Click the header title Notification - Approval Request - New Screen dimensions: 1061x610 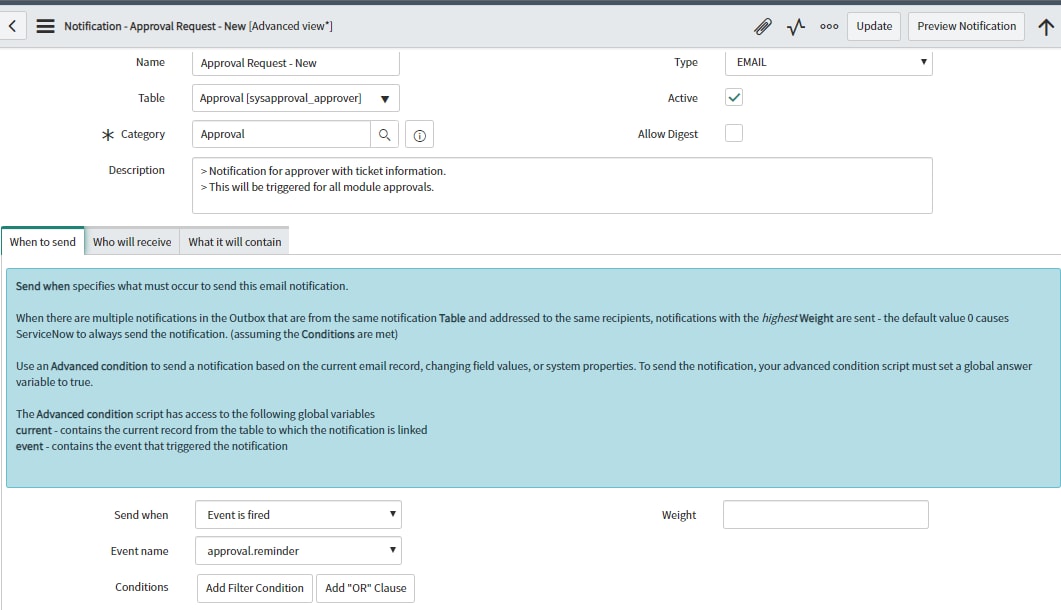(155, 26)
